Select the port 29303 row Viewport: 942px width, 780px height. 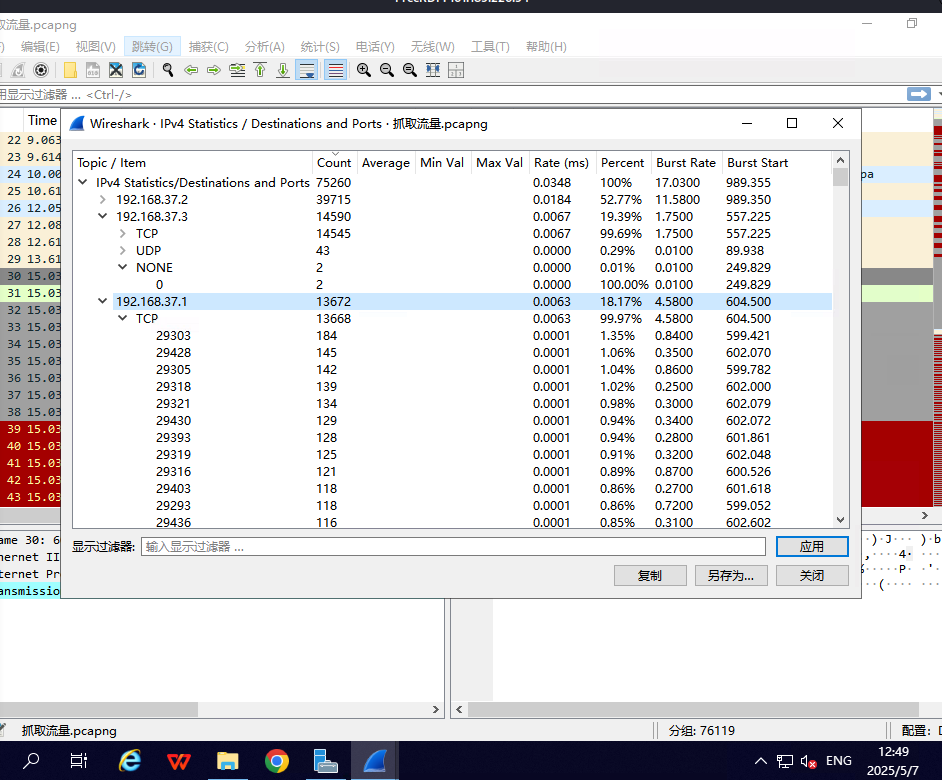point(452,335)
